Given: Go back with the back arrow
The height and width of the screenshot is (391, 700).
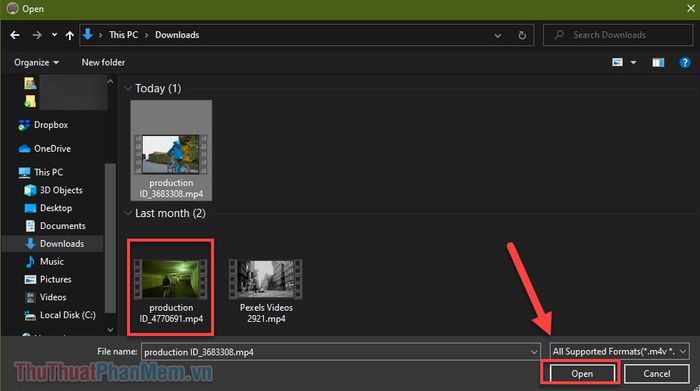Looking at the screenshot, I should pos(15,35).
